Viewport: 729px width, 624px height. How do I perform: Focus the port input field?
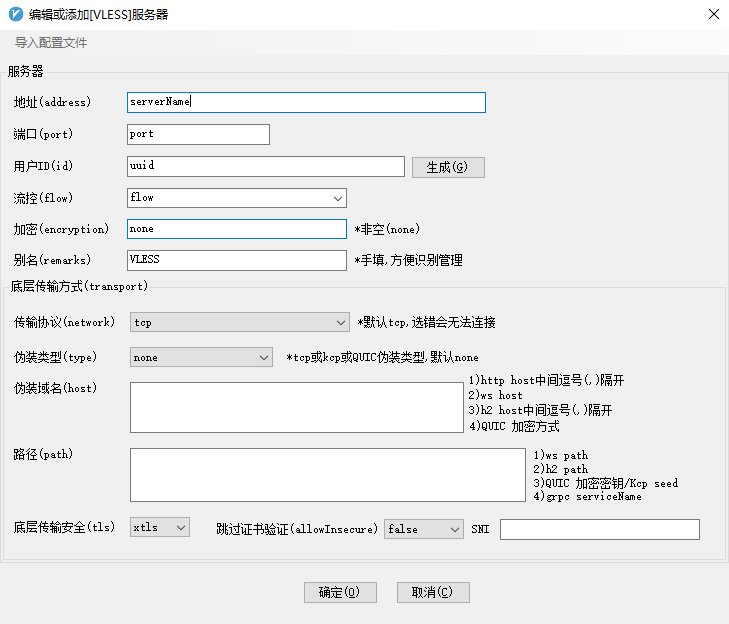pos(199,134)
